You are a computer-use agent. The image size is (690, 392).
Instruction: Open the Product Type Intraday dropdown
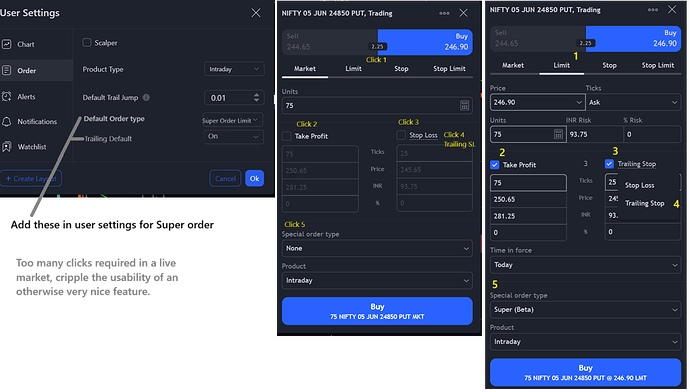(x=234, y=69)
